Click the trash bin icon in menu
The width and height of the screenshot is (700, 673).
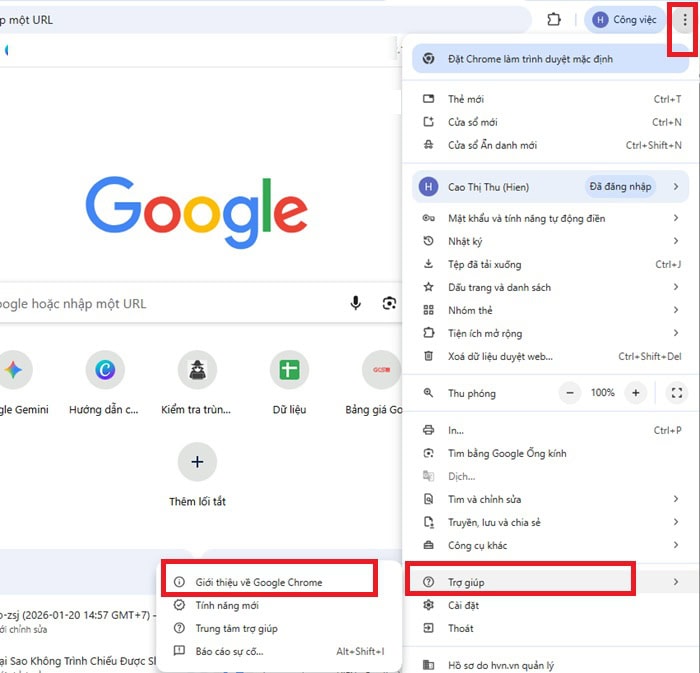click(x=428, y=356)
